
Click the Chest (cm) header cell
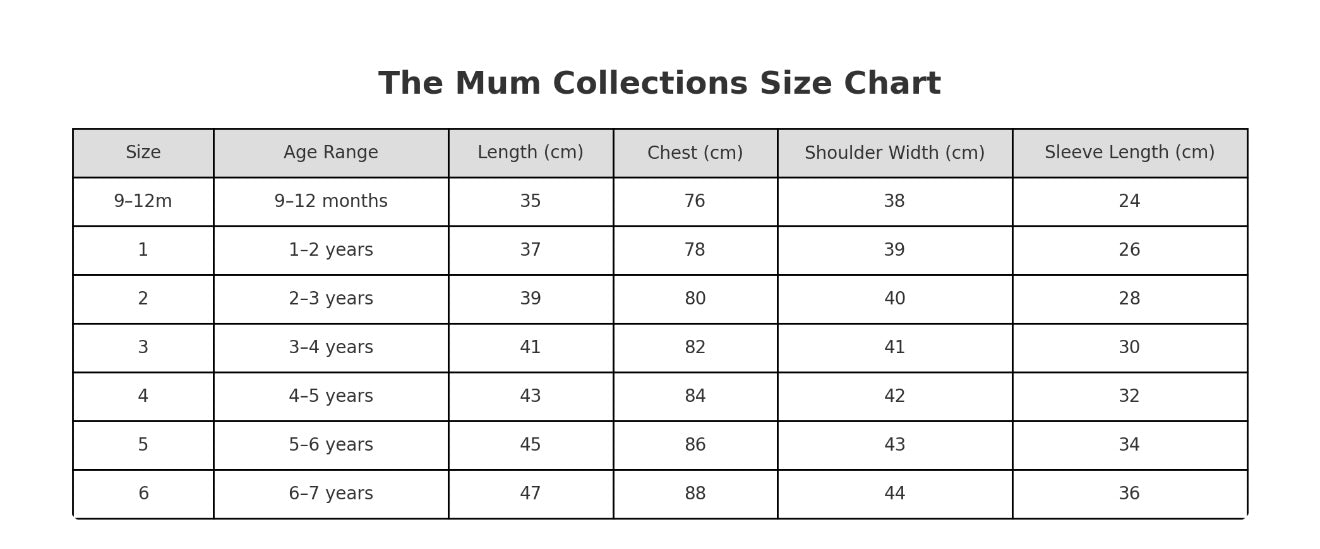click(696, 153)
